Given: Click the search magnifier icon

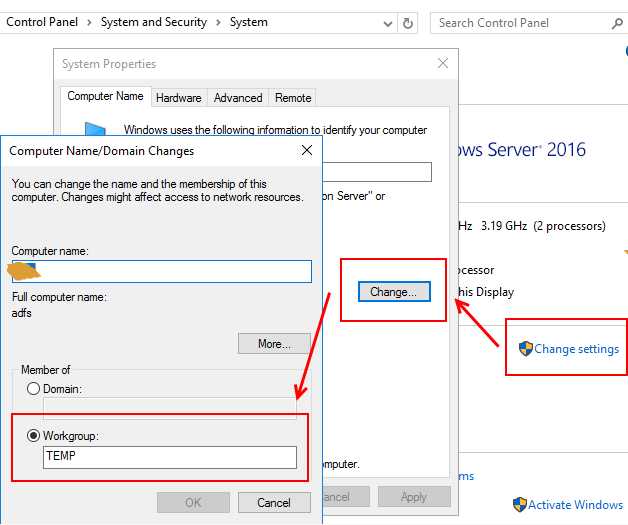Looking at the screenshot, I should (x=617, y=24).
